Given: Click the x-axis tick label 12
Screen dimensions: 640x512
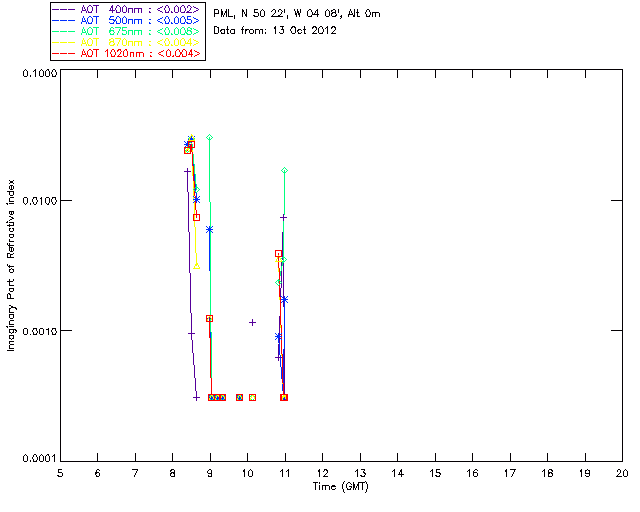Looking at the screenshot, I should pos(322,473).
